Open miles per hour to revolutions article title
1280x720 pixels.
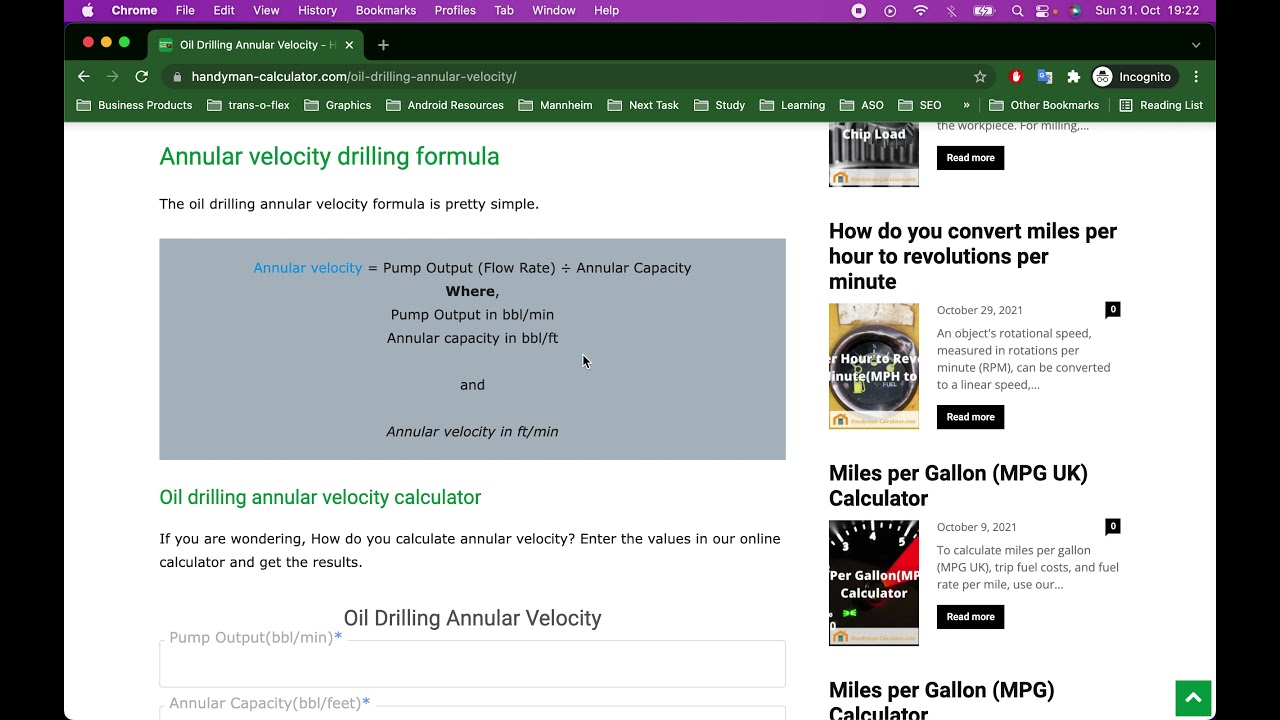[973, 256]
